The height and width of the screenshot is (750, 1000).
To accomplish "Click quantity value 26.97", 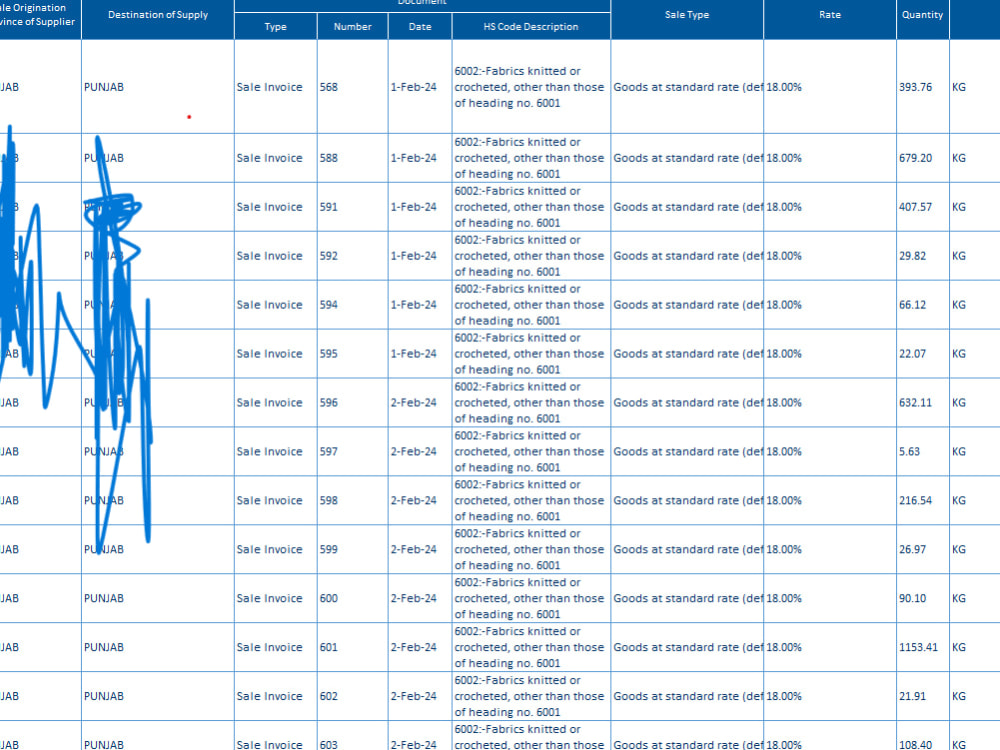I will coord(912,549).
